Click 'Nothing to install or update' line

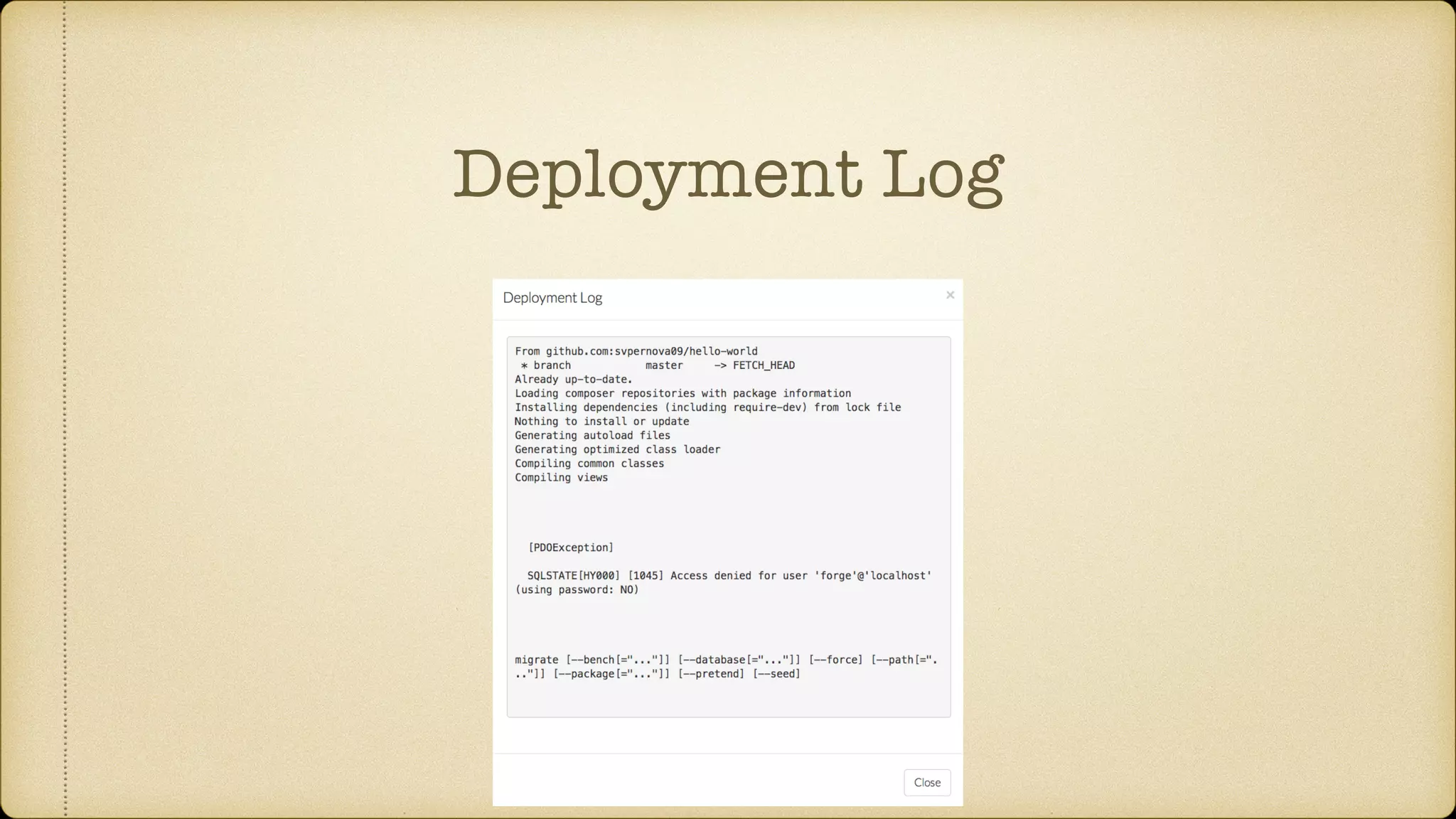pyautogui.click(x=601, y=422)
